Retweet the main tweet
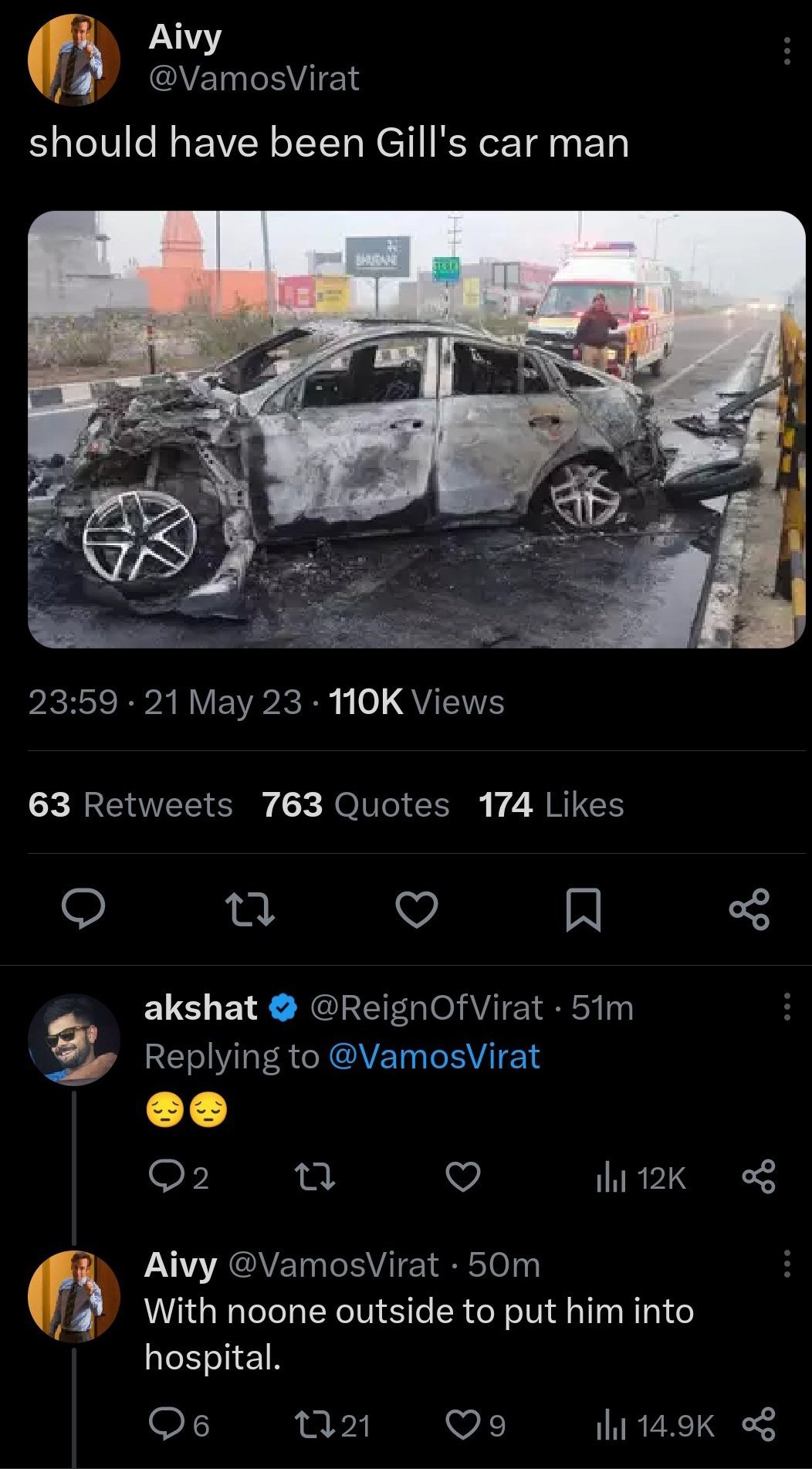This screenshot has width=812, height=1469. click(x=249, y=909)
